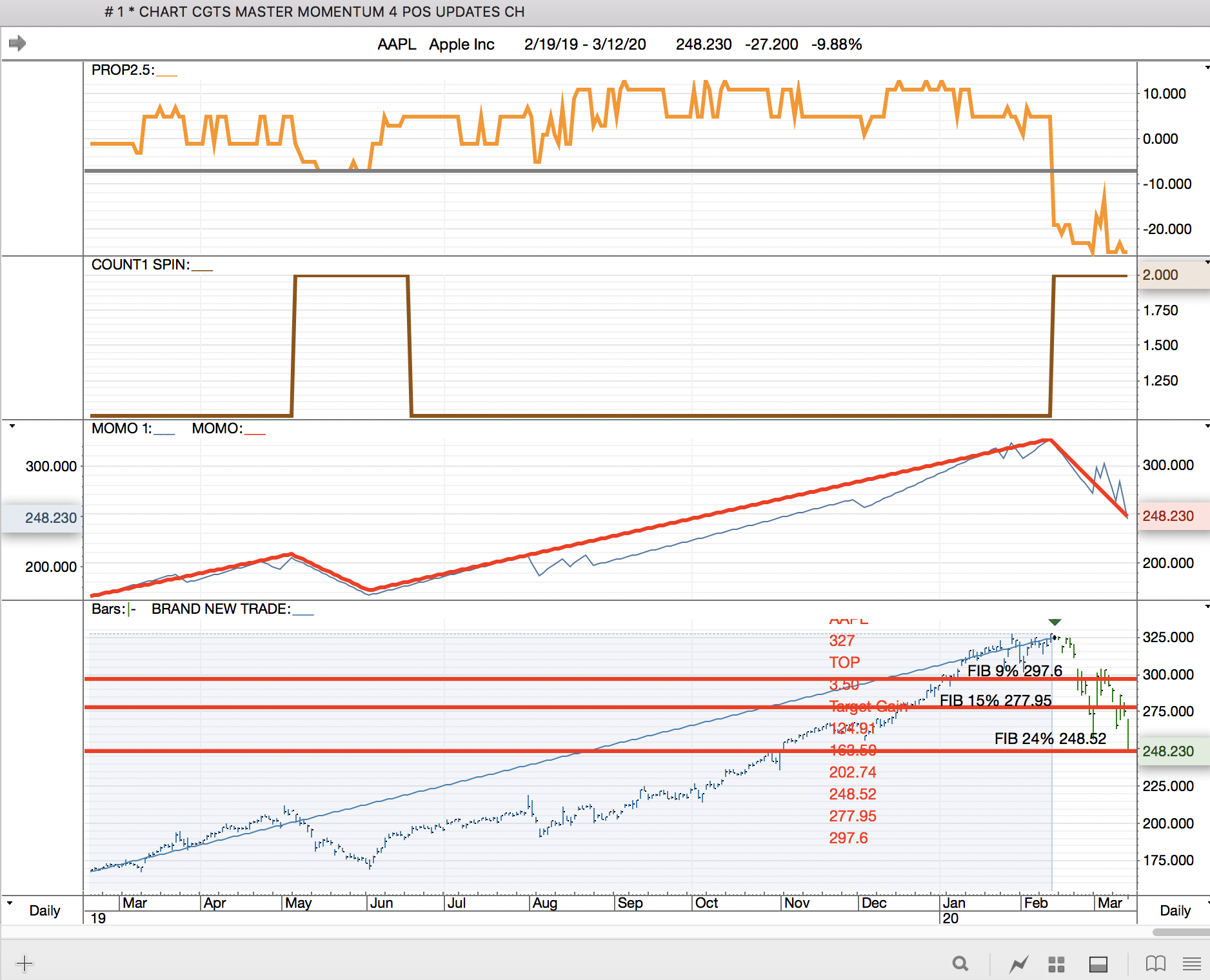Click the AAPL ticker symbol in header
This screenshot has height=980, width=1210.
click(x=397, y=44)
